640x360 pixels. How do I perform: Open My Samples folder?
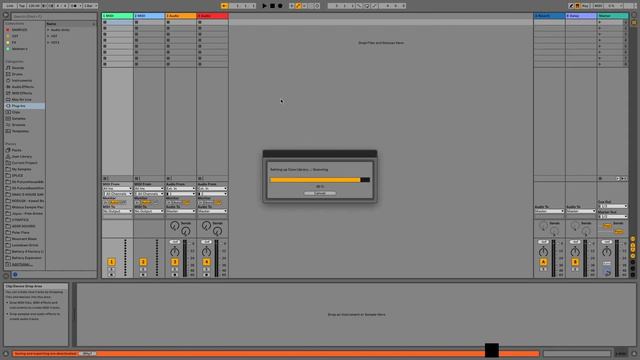(21, 169)
